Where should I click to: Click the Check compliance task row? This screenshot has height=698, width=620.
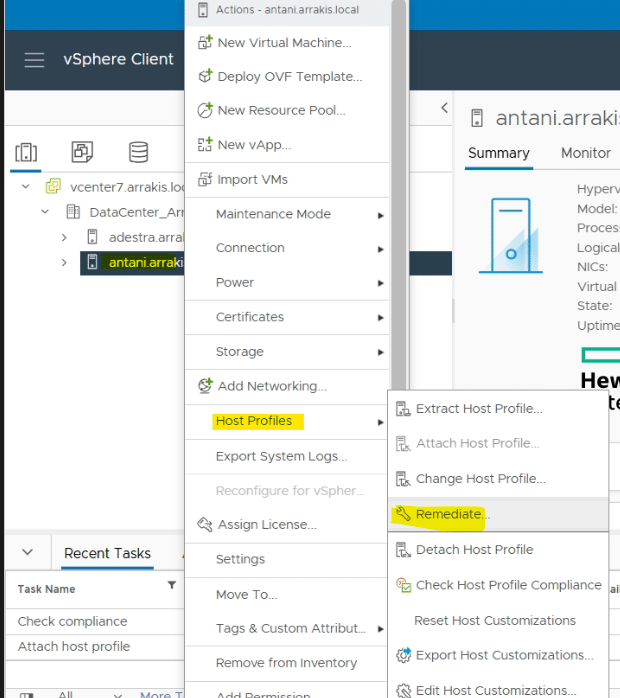tap(95, 621)
